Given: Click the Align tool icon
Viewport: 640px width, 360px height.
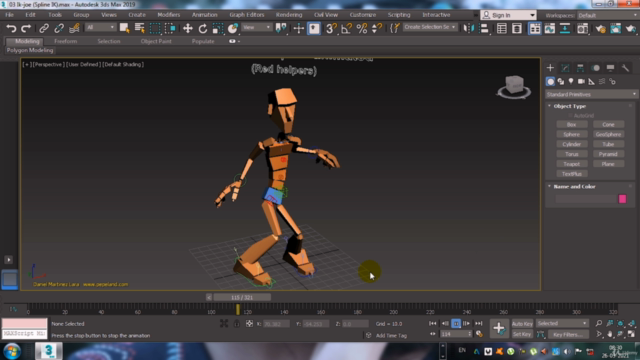Looking at the screenshot, I should pyautogui.click(x=484, y=28).
